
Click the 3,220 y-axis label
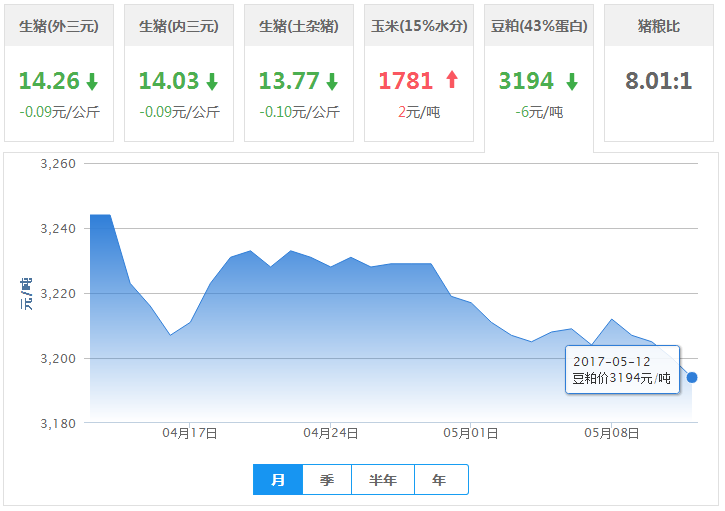(58, 294)
